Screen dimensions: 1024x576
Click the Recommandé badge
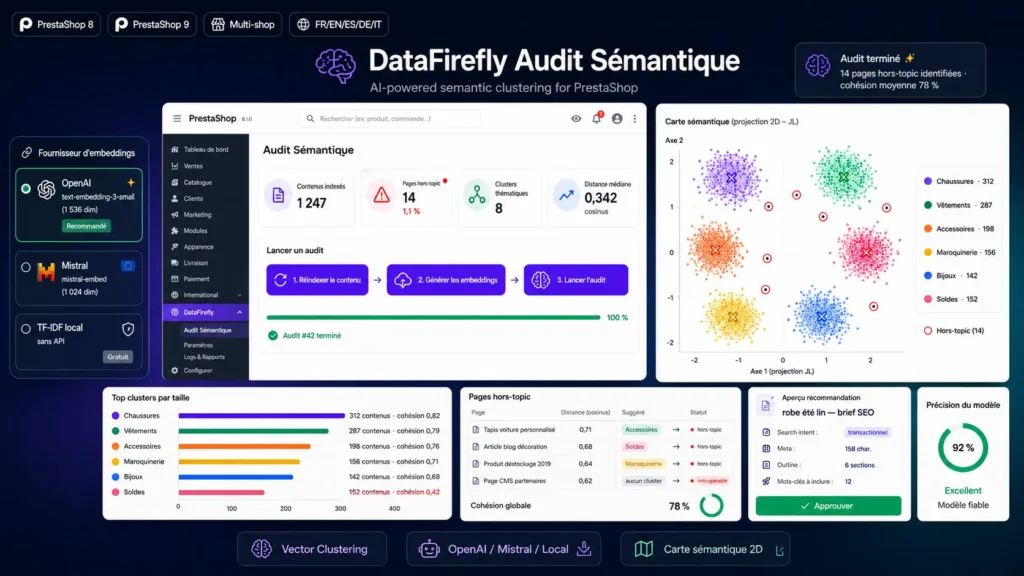[86, 226]
